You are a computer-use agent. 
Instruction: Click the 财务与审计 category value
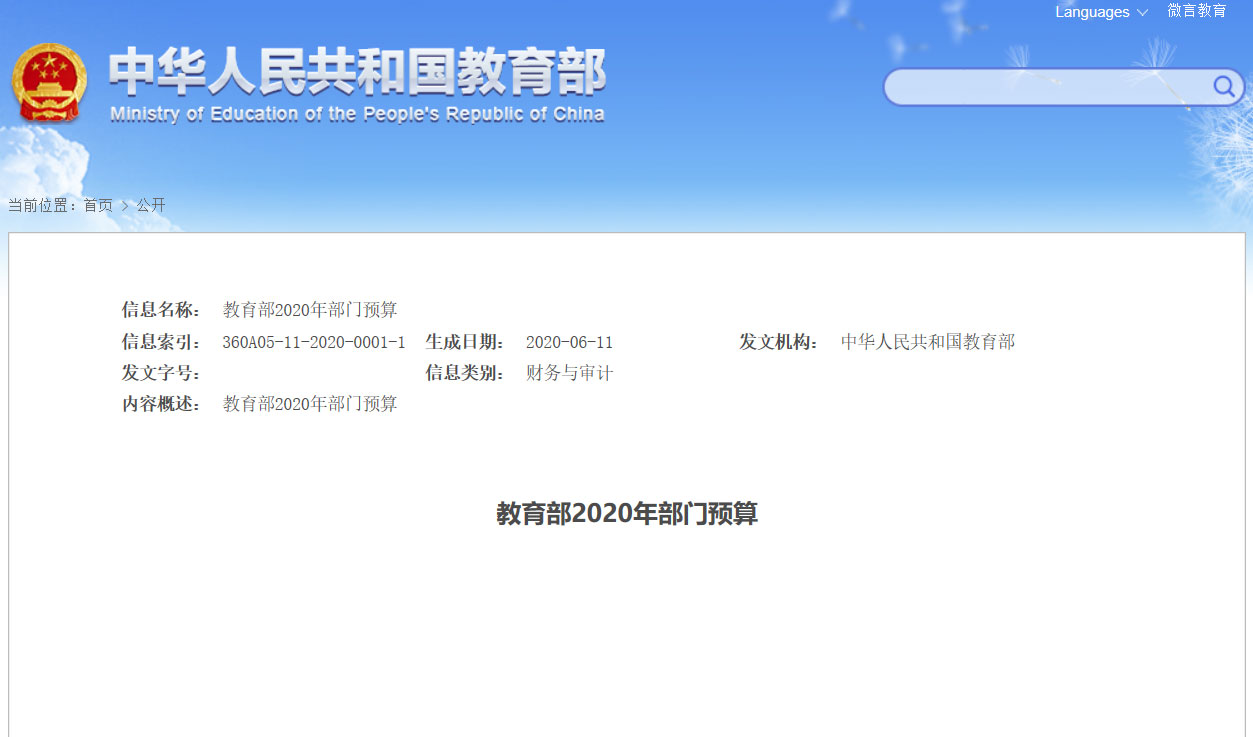(x=569, y=373)
